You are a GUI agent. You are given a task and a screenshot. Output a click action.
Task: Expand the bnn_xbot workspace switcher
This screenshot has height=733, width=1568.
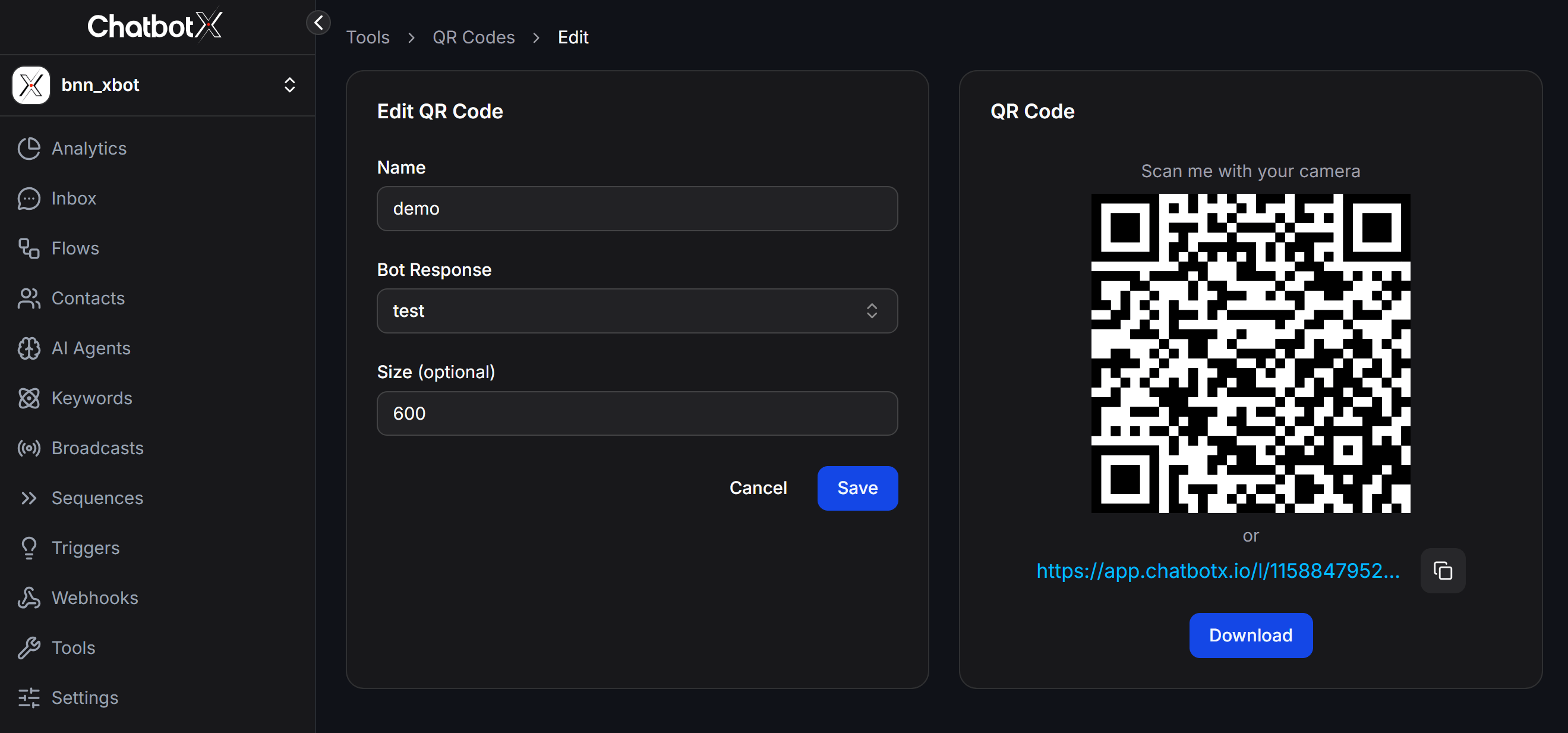(157, 85)
